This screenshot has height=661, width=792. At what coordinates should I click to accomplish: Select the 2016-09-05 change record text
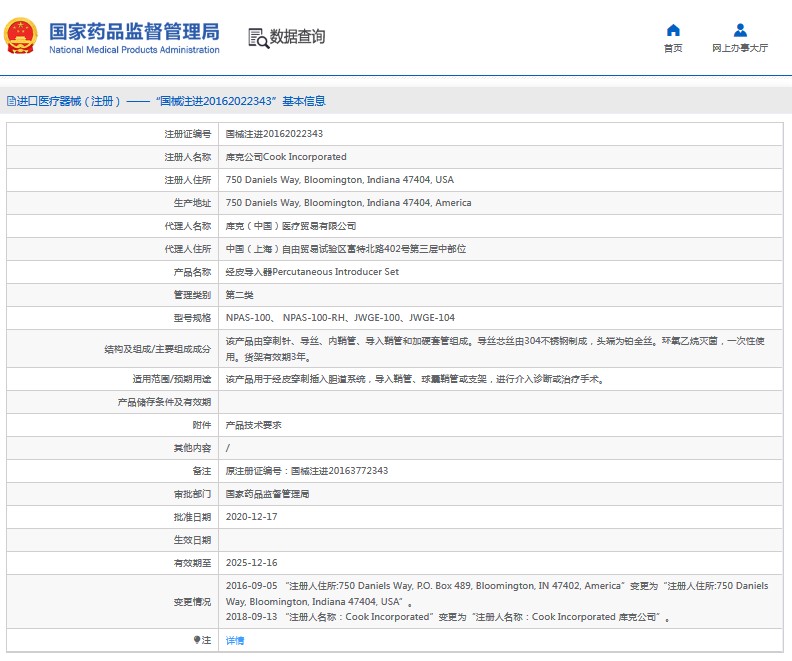497,594
